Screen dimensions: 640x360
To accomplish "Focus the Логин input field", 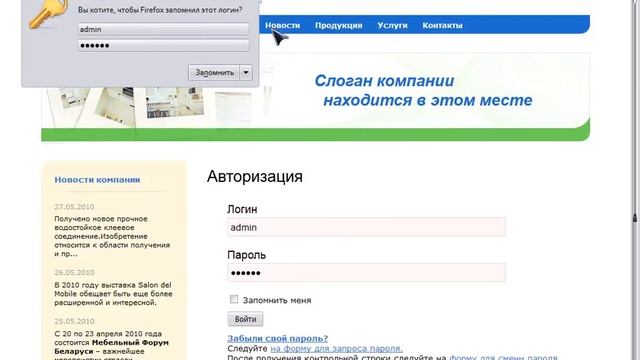I will [x=366, y=227].
